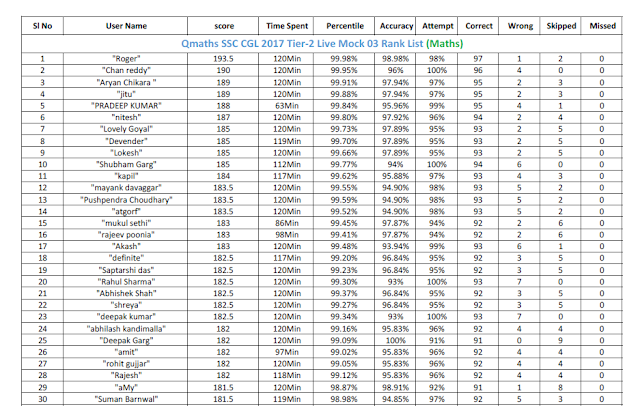Click the time spent value 112Min
This screenshot has height=406, width=640.
click(x=287, y=164)
